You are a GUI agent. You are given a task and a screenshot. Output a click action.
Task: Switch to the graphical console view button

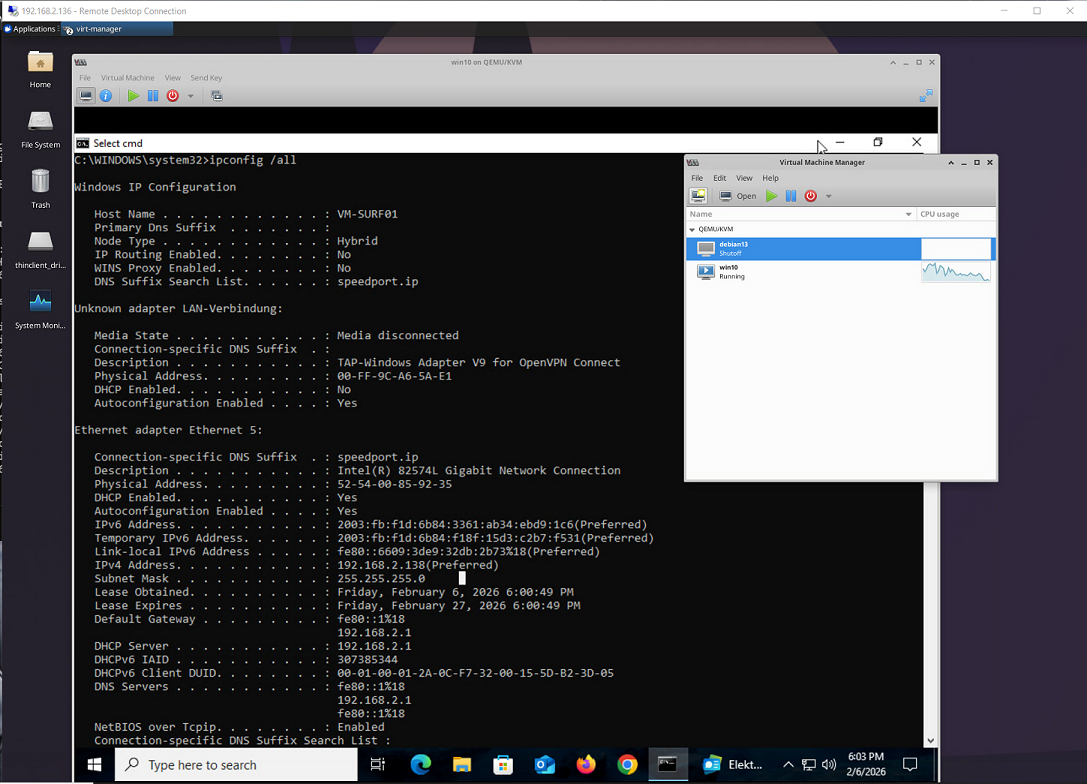[x=86, y=96]
